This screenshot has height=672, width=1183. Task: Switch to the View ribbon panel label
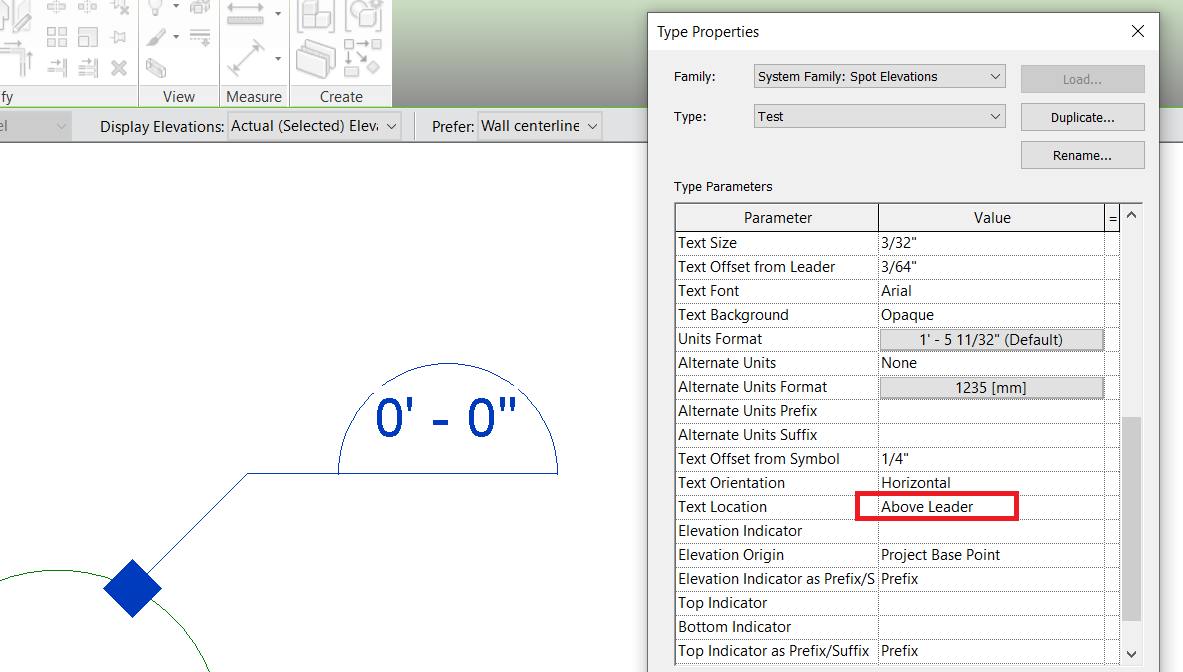(x=178, y=96)
